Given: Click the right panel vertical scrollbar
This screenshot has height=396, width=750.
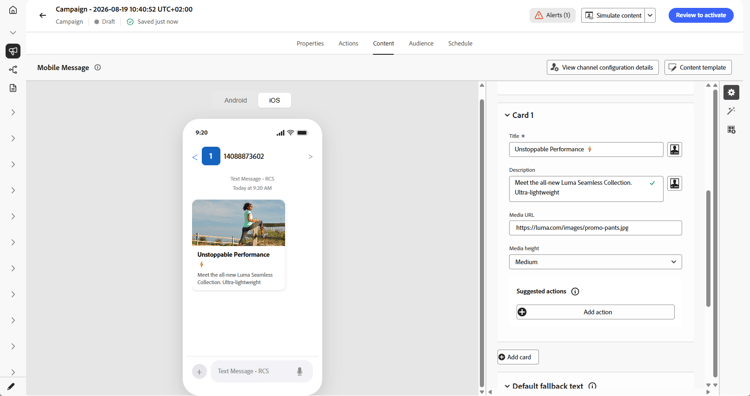Looking at the screenshot, I should [x=708, y=248].
